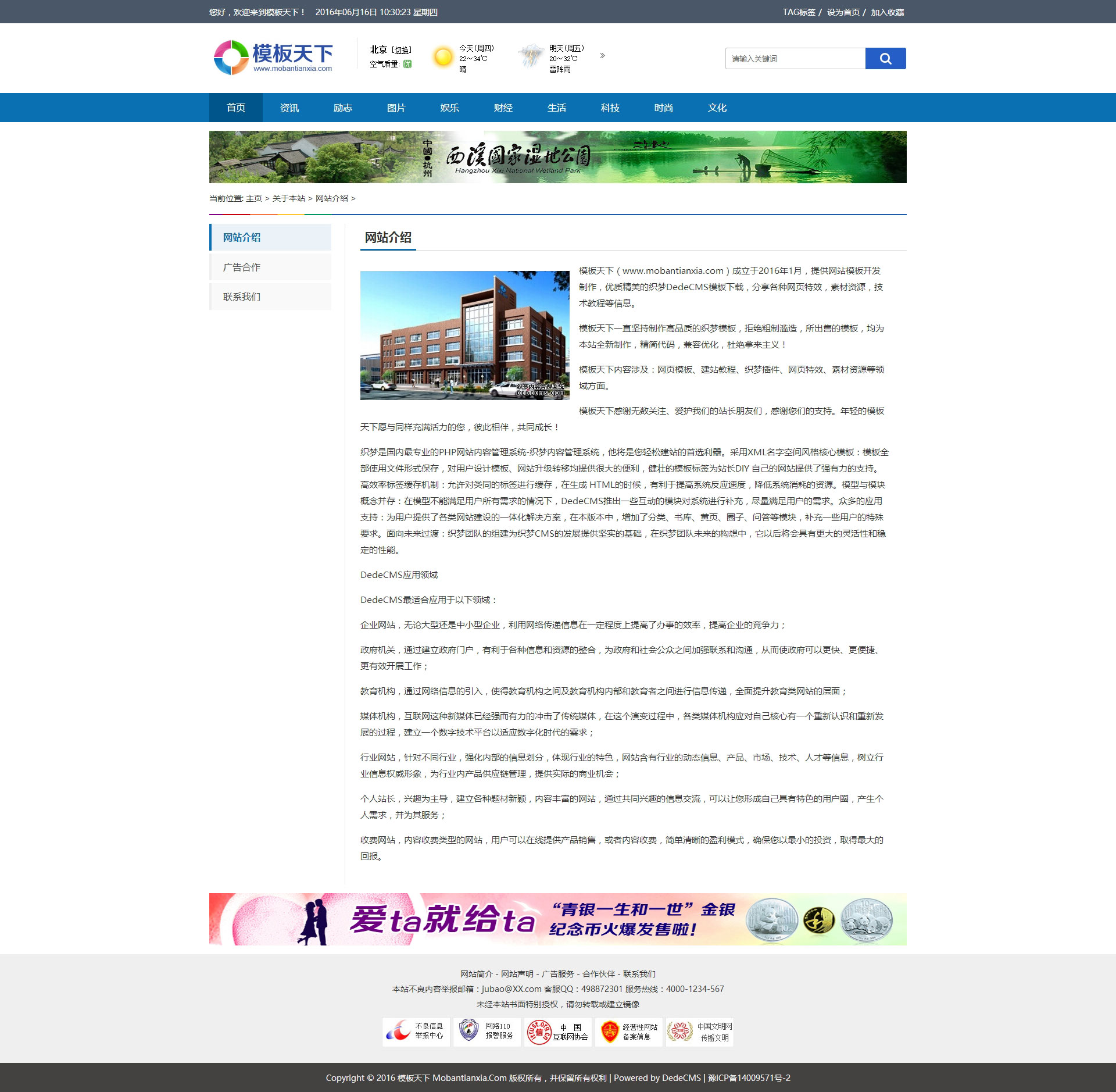Open the 中国文明网 badge

[x=699, y=1031]
